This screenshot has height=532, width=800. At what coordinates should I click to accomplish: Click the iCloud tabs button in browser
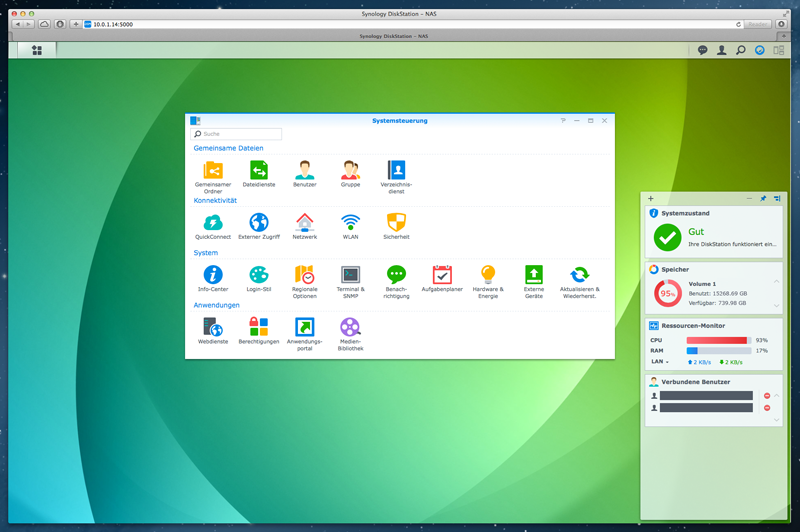(44, 24)
